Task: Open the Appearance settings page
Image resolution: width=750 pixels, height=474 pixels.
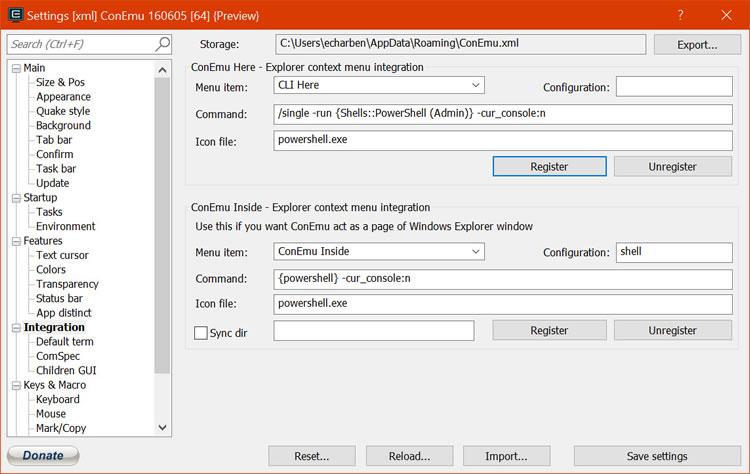Action: (x=63, y=97)
